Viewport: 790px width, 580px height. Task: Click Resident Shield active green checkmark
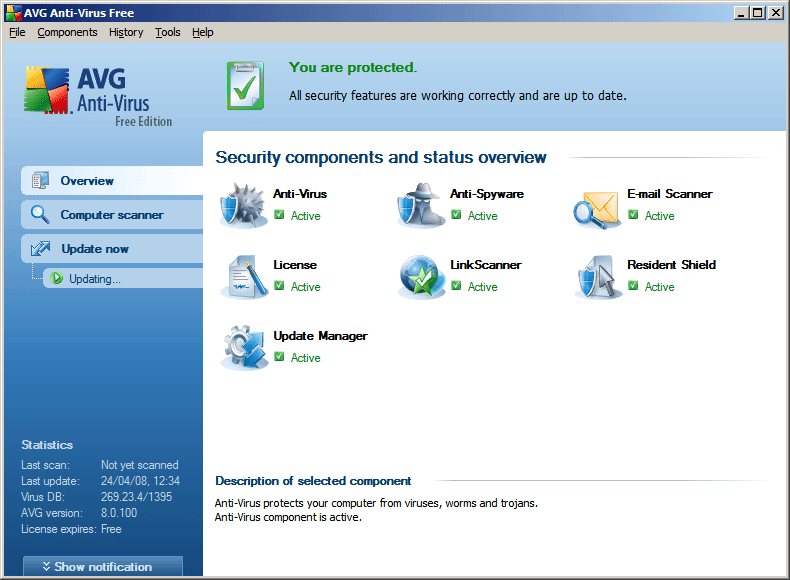tap(633, 286)
